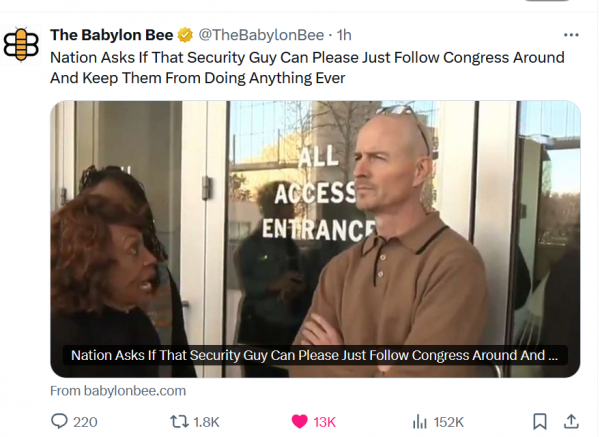Click the headline caption overlay on the card
600x437 pixels.
(x=315, y=355)
